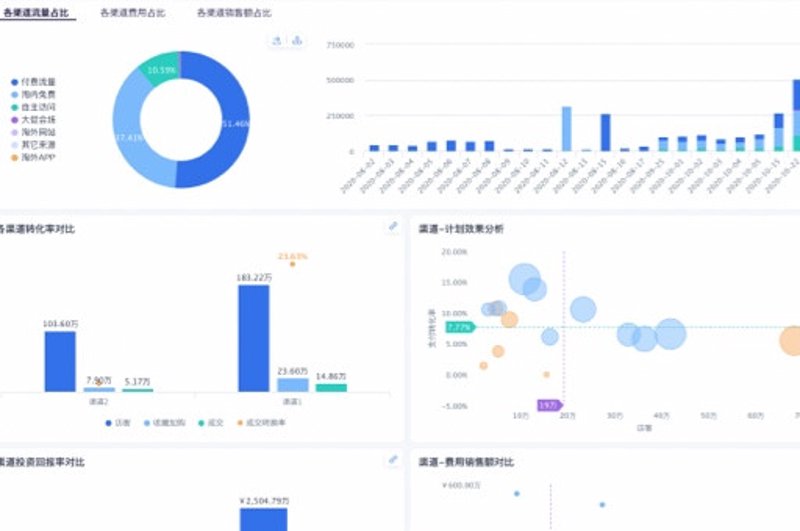Click the 14.86万 green bar
The height and width of the screenshot is (531, 800).
[331, 388]
